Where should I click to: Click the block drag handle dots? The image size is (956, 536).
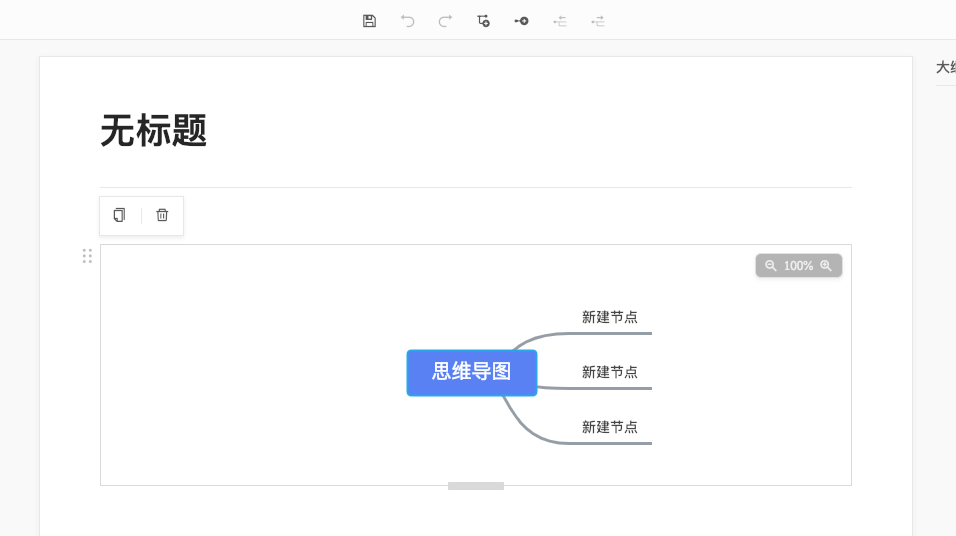click(x=87, y=256)
